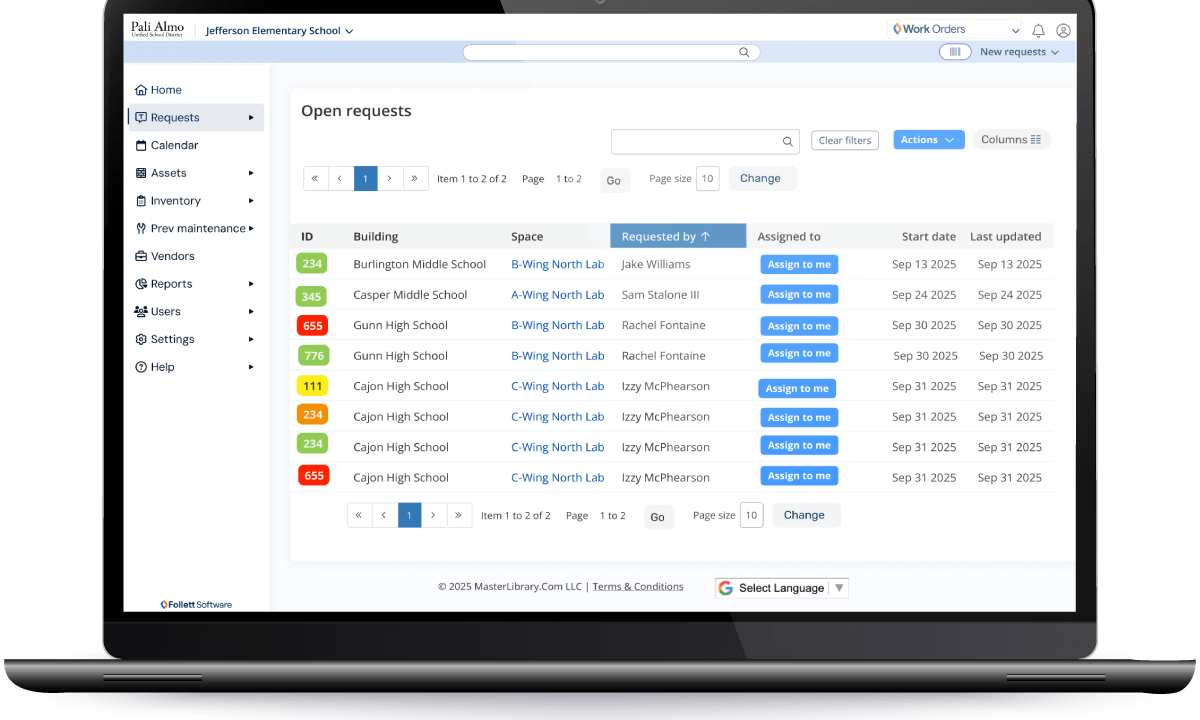
Task: Expand the Actions dropdown
Action: [x=928, y=140]
